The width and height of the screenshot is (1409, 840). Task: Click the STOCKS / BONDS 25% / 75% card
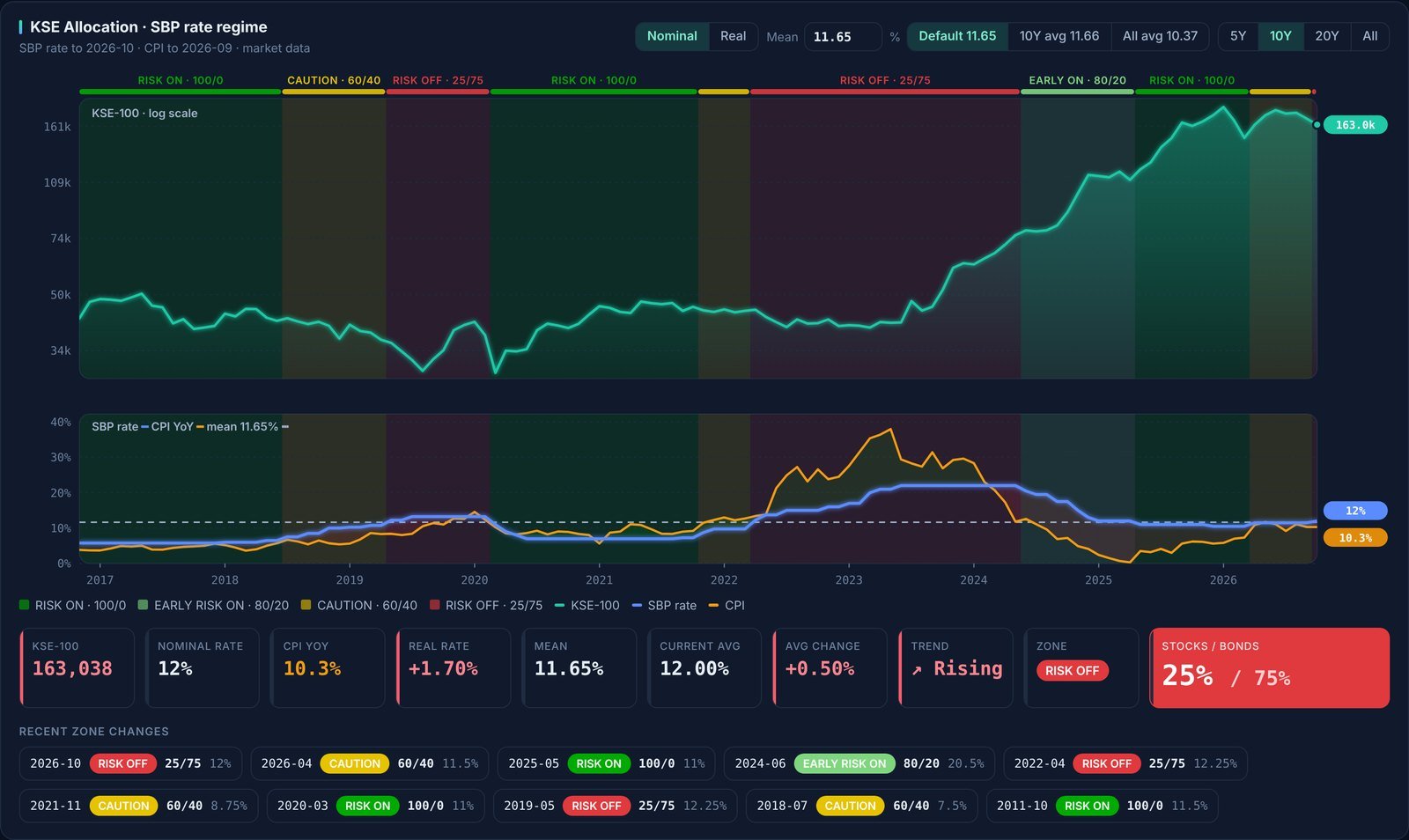[1270, 667]
